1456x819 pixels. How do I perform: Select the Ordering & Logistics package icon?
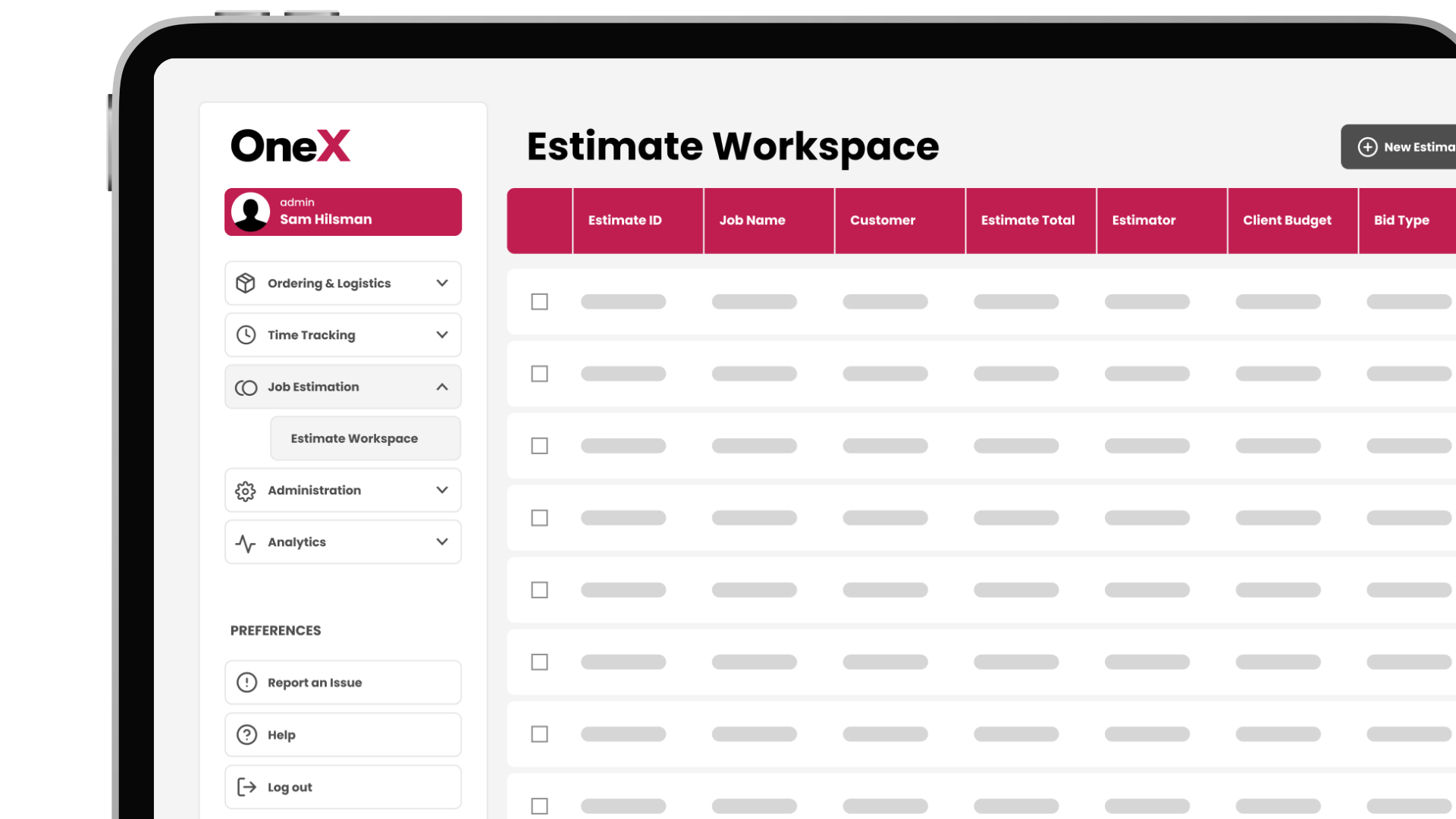[245, 282]
